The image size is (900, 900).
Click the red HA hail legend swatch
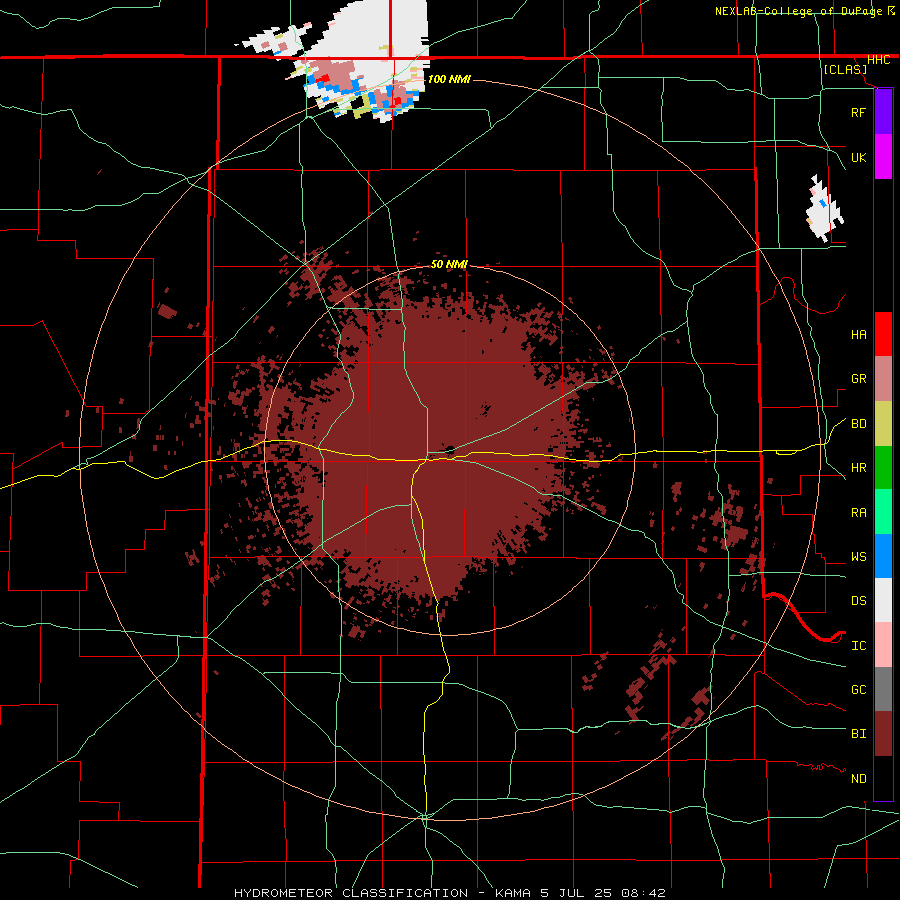(x=883, y=334)
